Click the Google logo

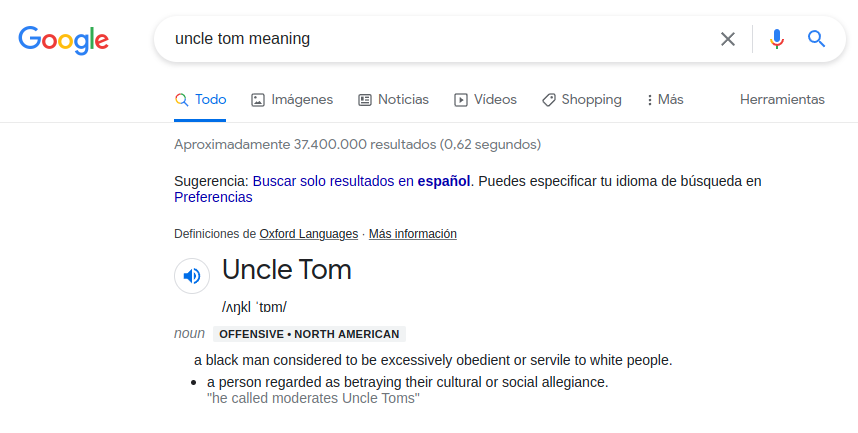point(63,40)
